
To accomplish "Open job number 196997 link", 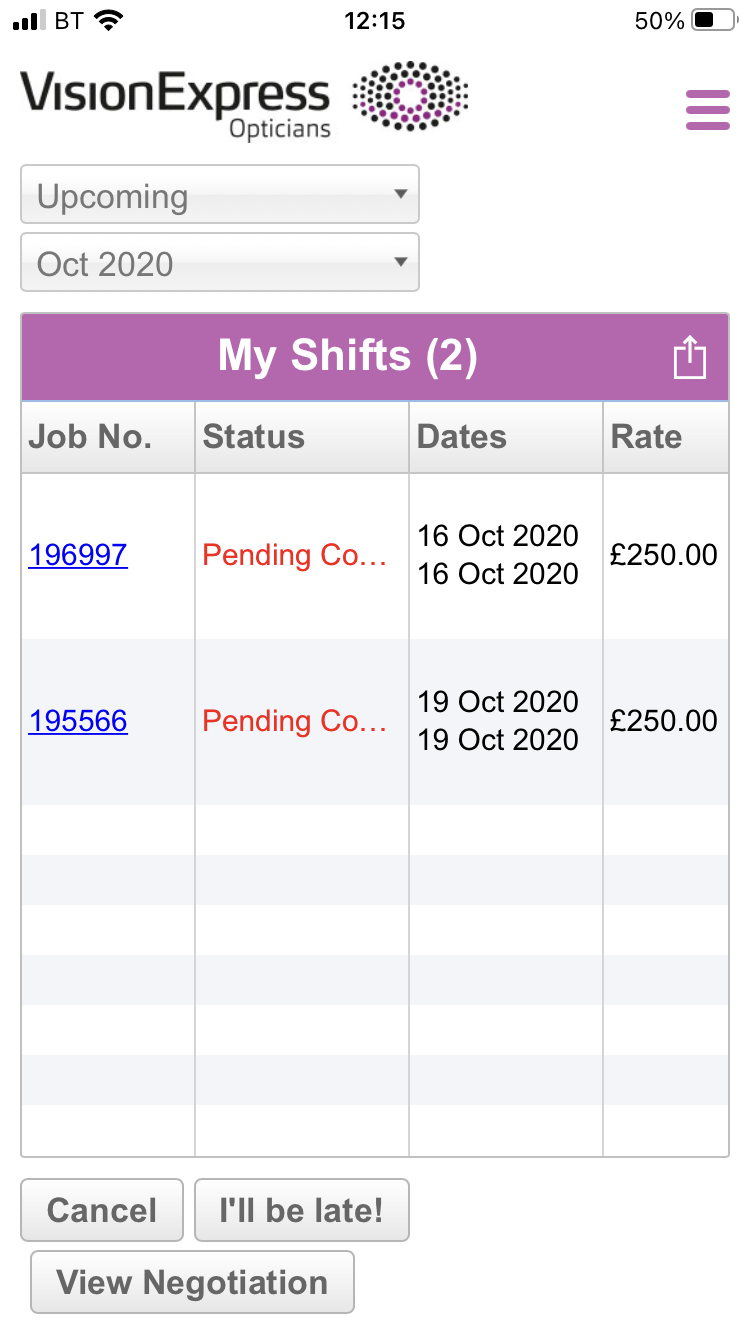I will pos(78,555).
